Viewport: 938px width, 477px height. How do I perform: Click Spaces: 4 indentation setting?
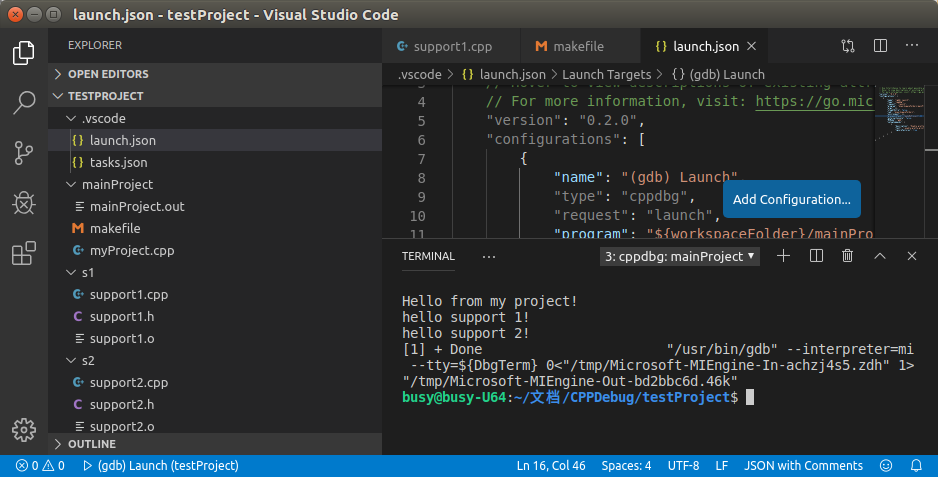[x=626, y=466]
